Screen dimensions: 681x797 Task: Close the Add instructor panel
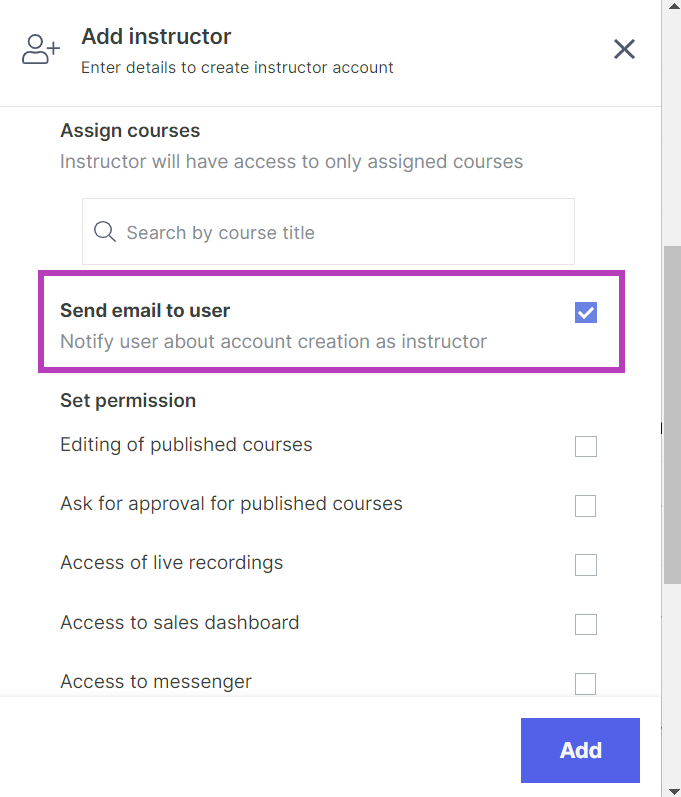coord(624,49)
